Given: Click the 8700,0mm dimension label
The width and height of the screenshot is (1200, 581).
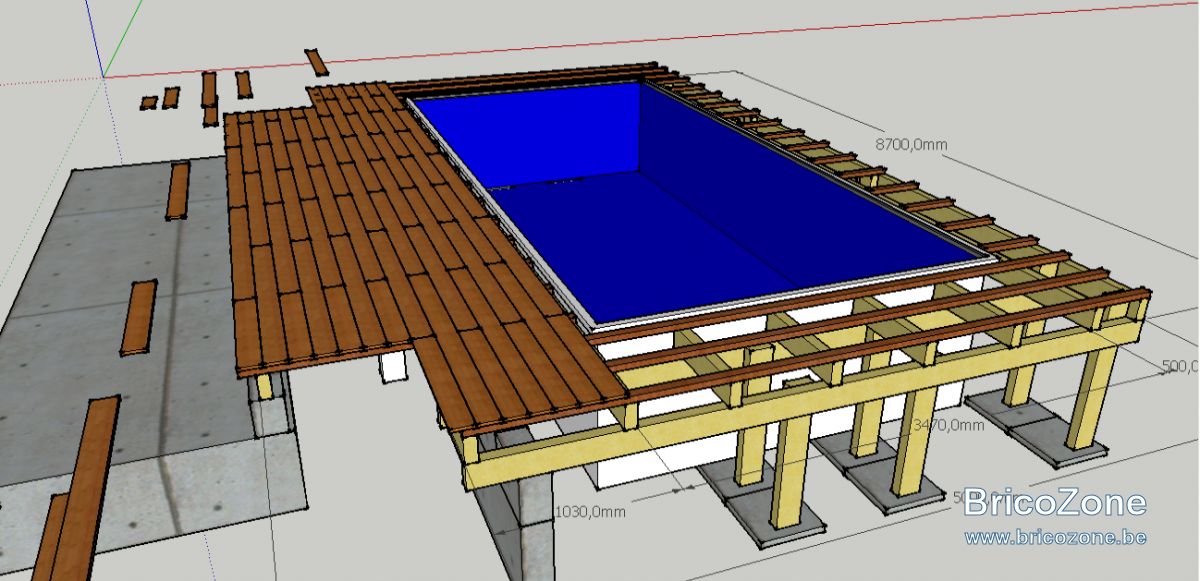Looking at the screenshot, I should [x=911, y=144].
